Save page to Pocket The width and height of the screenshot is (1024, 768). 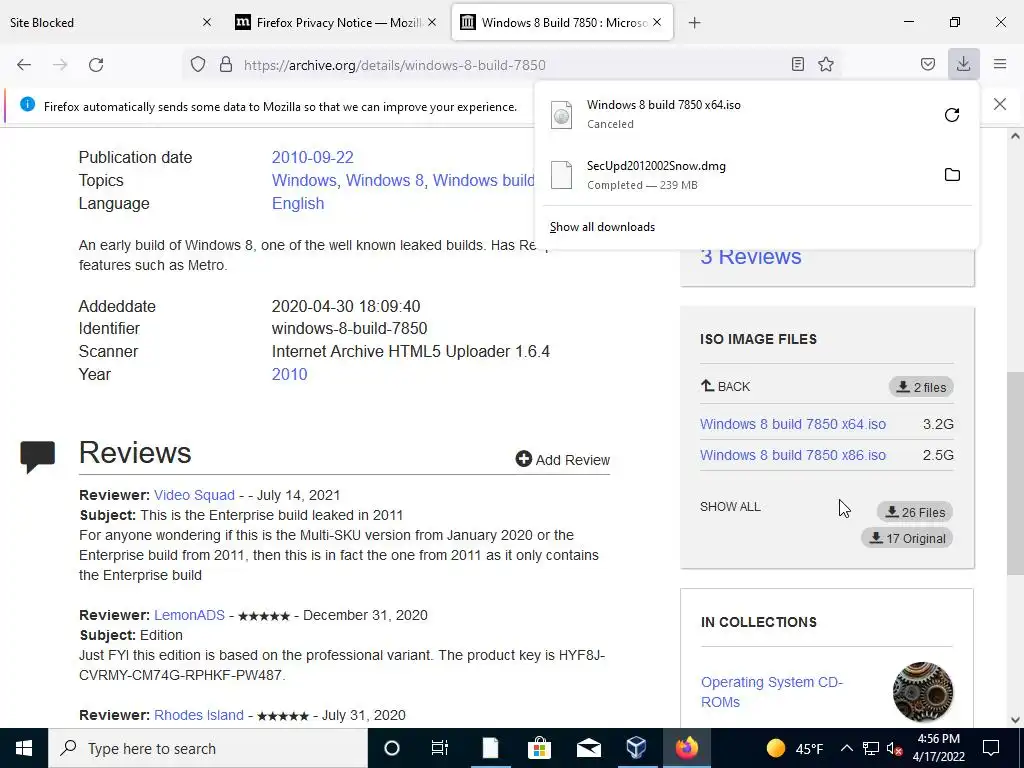[928, 65]
